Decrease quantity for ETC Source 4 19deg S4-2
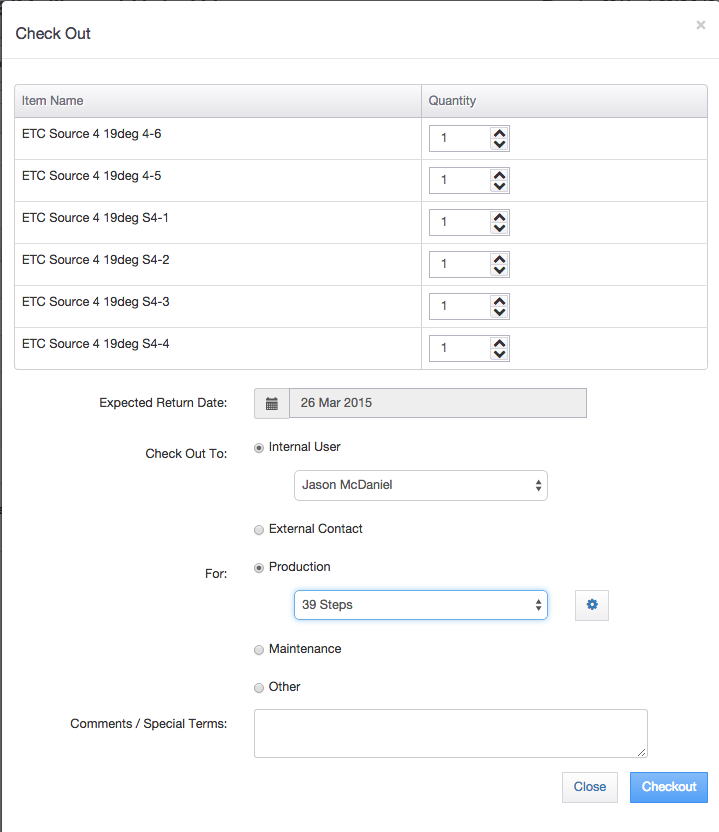This screenshot has width=719, height=832. (x=499, y=270)
